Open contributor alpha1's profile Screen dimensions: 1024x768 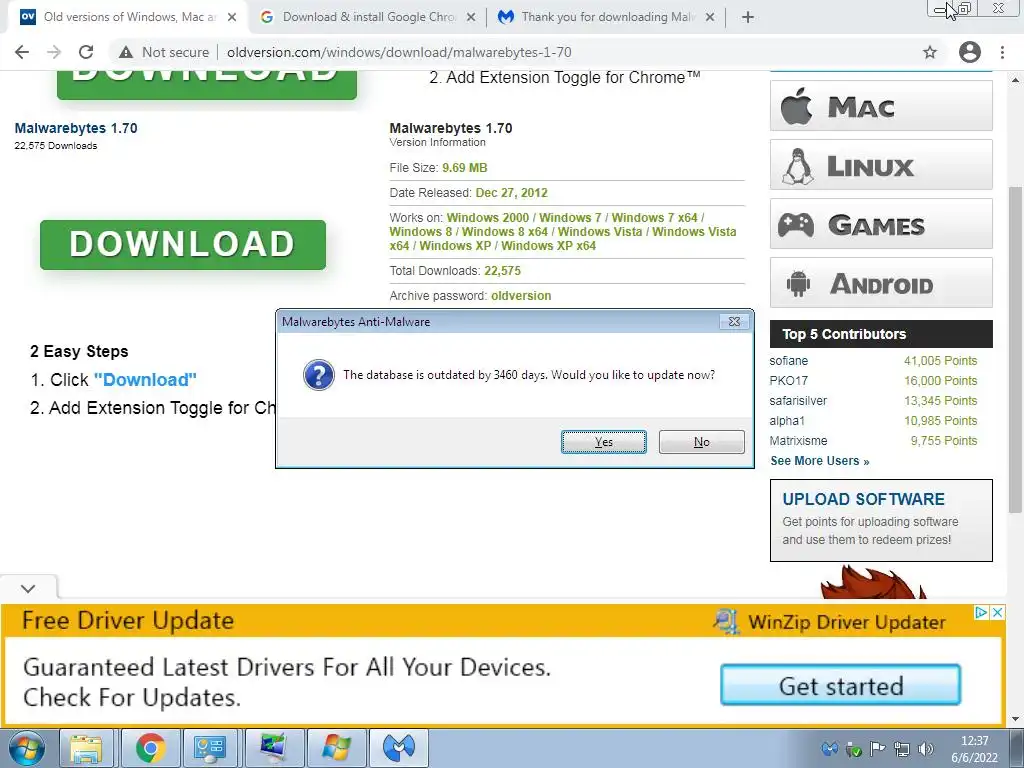(x=787, y=421)
